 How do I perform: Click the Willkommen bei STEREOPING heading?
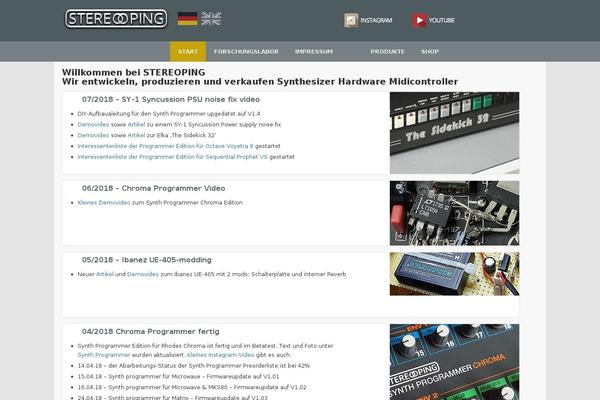click(134, 72)
